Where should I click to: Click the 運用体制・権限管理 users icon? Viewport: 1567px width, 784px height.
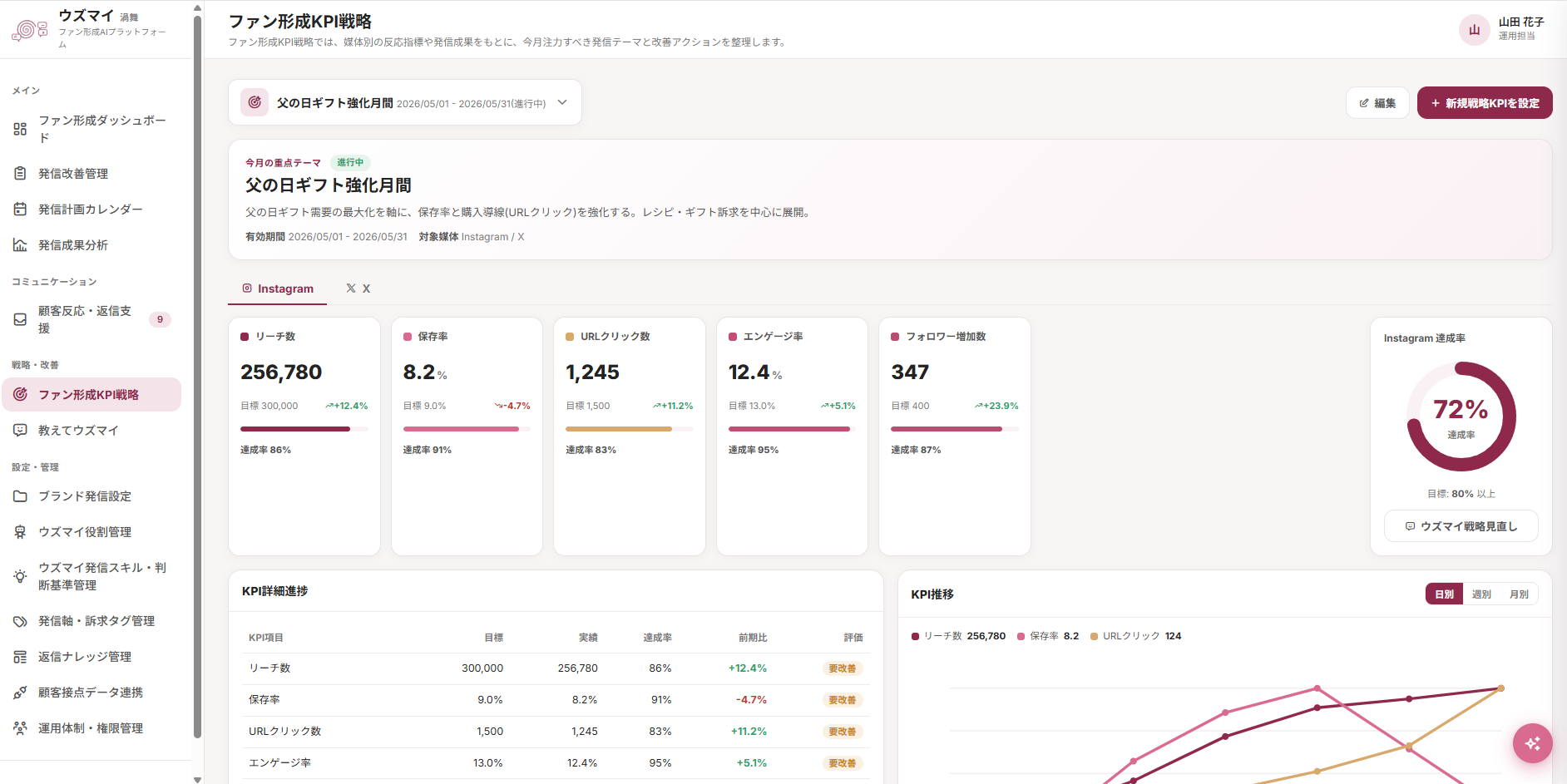[x=20, y=728]
